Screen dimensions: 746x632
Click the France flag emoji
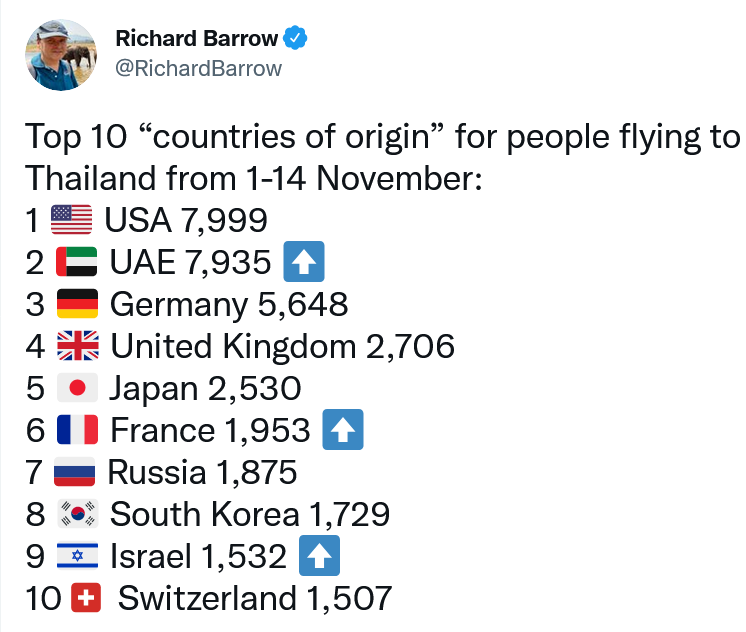[x=77, y=430]
